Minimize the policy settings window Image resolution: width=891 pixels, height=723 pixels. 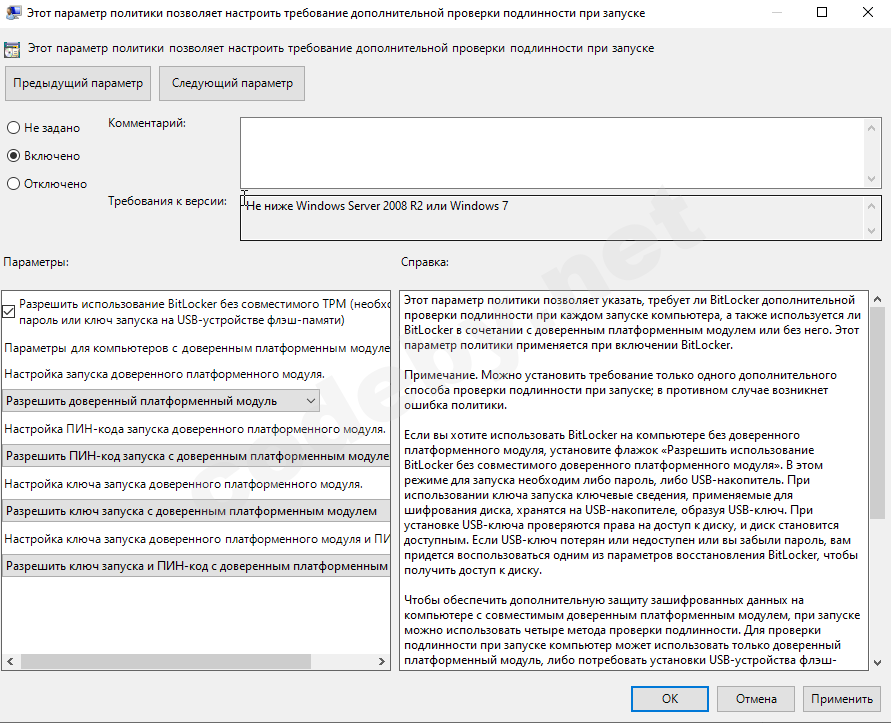tap(777, 12)
